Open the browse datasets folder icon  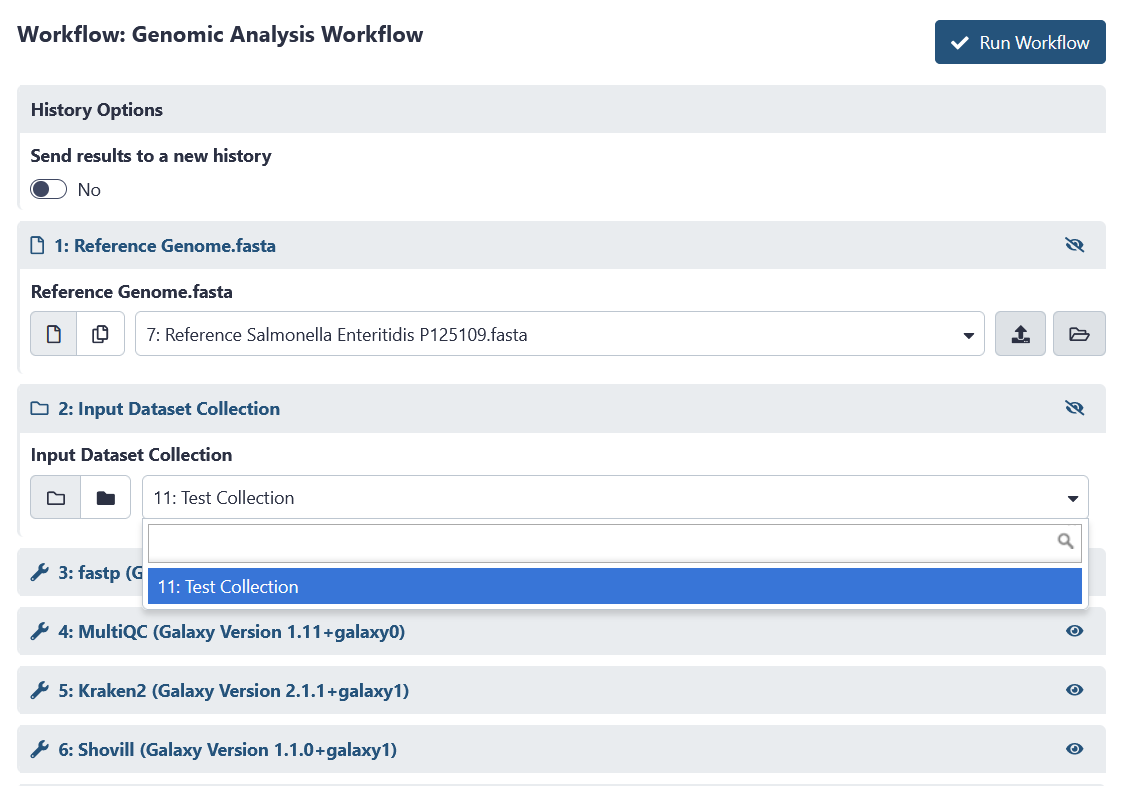[x=1079, y=333]
